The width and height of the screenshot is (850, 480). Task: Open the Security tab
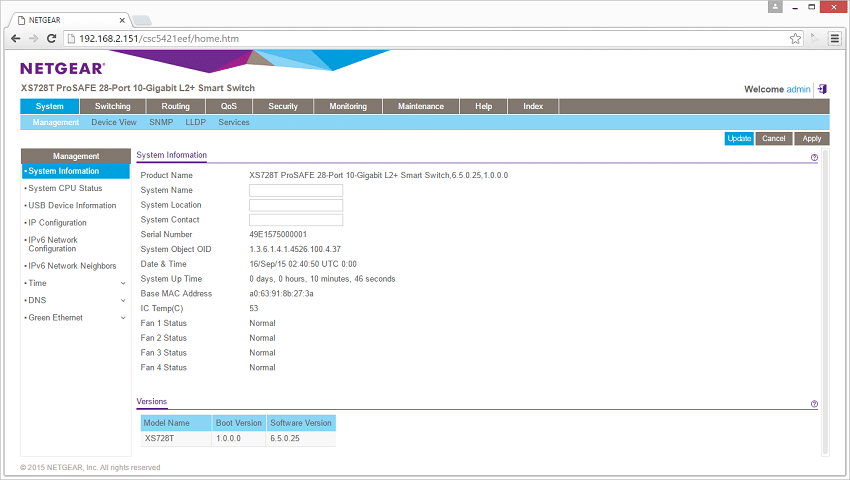[x=283, y=106]
